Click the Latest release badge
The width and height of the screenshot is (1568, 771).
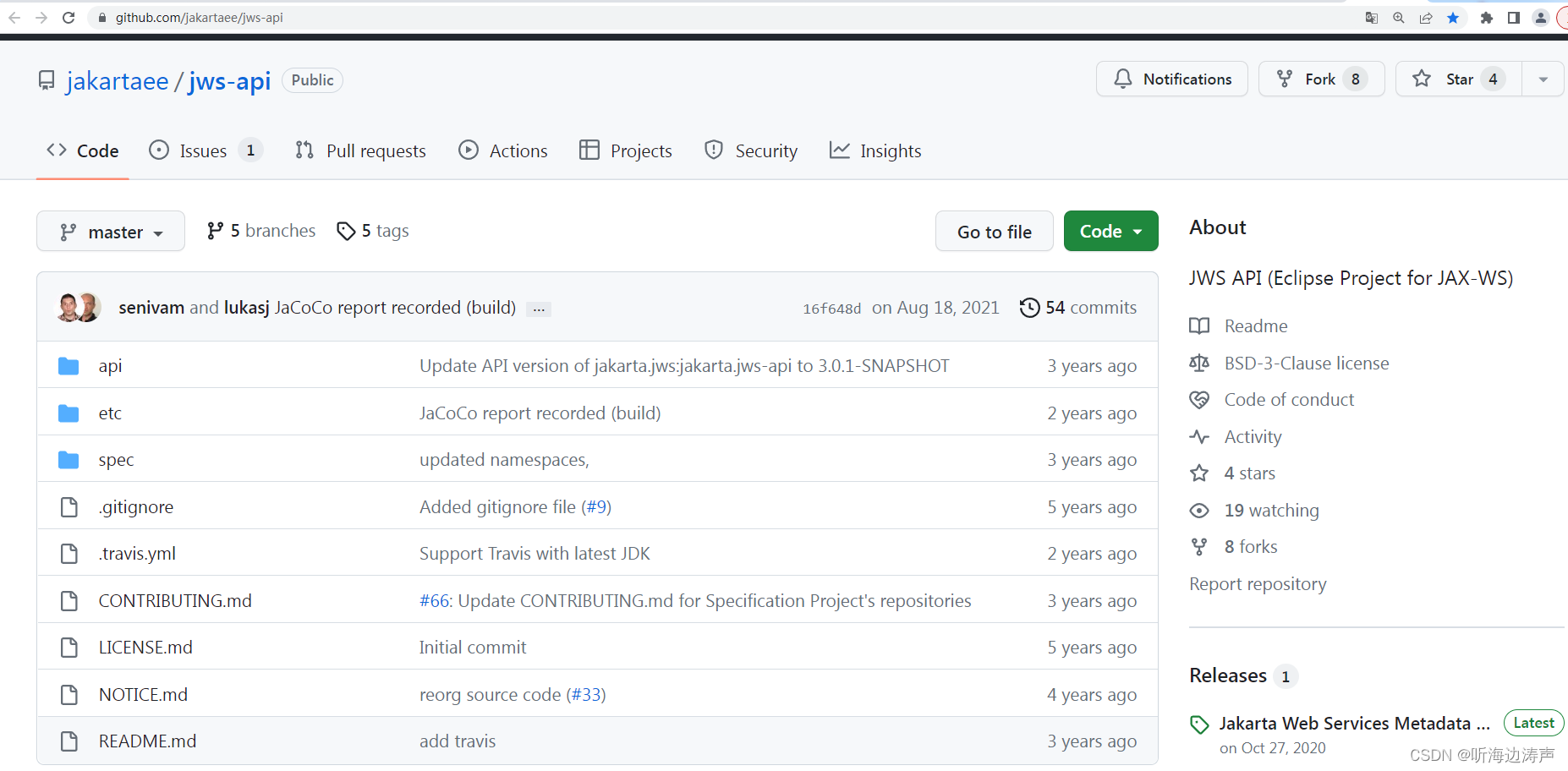click(x=1533, y=723)
